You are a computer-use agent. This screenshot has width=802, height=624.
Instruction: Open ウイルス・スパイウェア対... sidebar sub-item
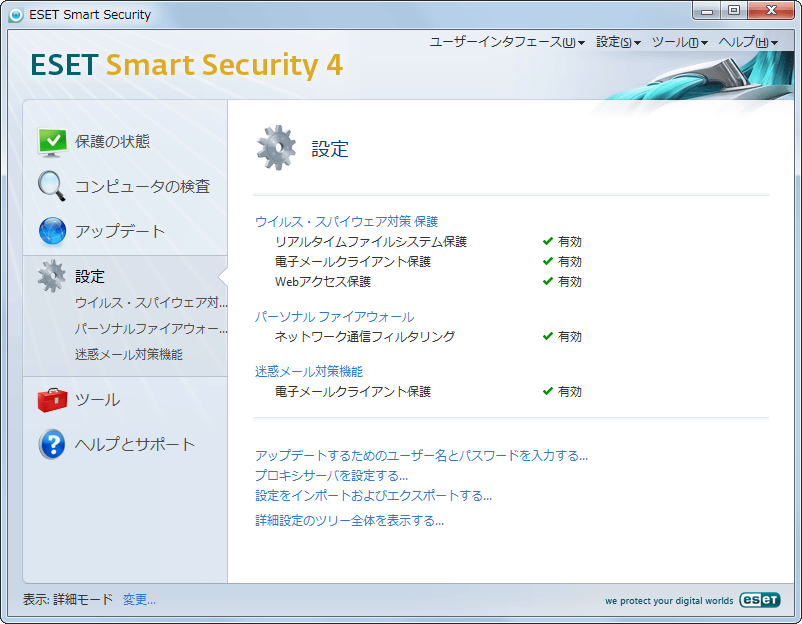pos(151,302)
